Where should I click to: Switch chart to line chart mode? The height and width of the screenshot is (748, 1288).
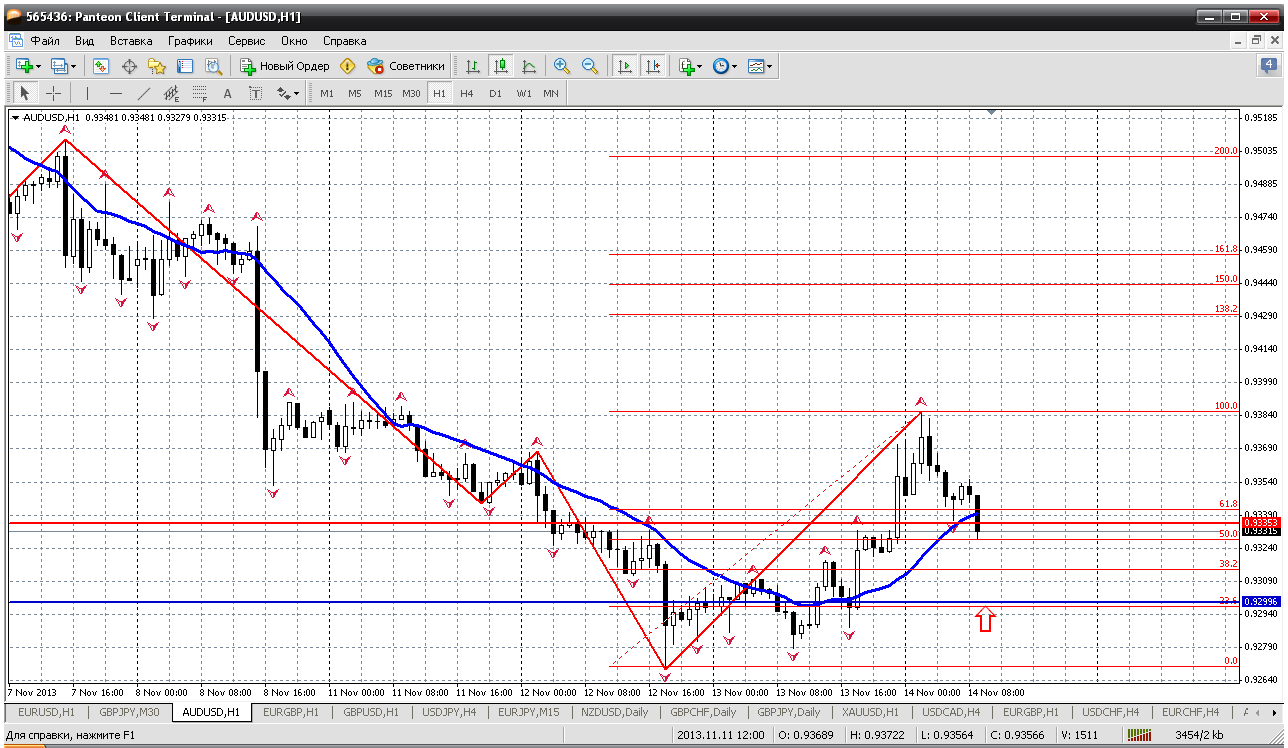tap(529, 66)
